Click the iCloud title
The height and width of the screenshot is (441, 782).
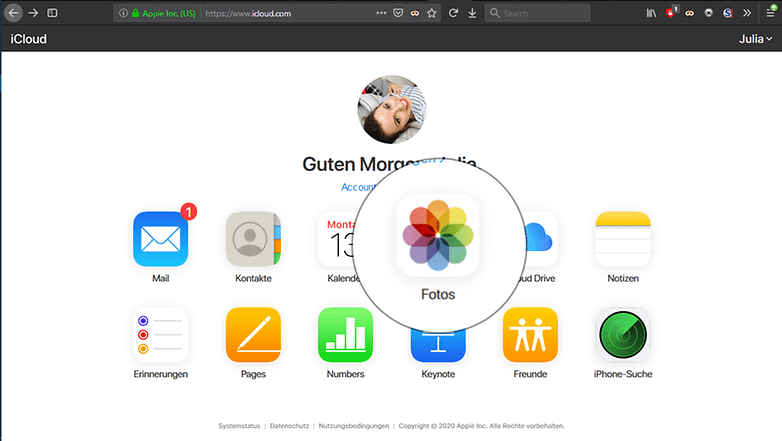point(28,39)
